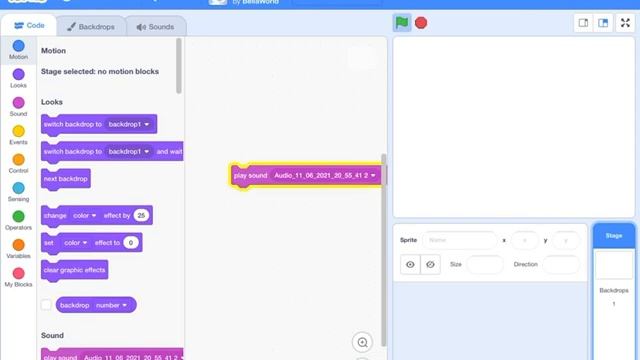Click the green flag to run
640x360 pixels.
(402, 23)
